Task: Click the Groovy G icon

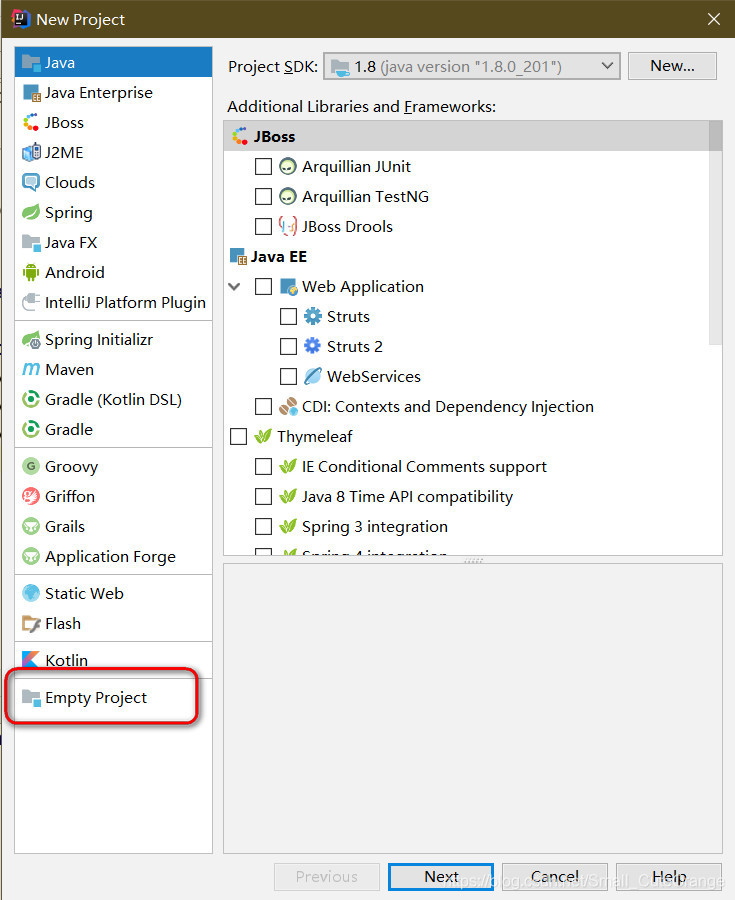Action: pyautogui.click(x=31, y=466)
